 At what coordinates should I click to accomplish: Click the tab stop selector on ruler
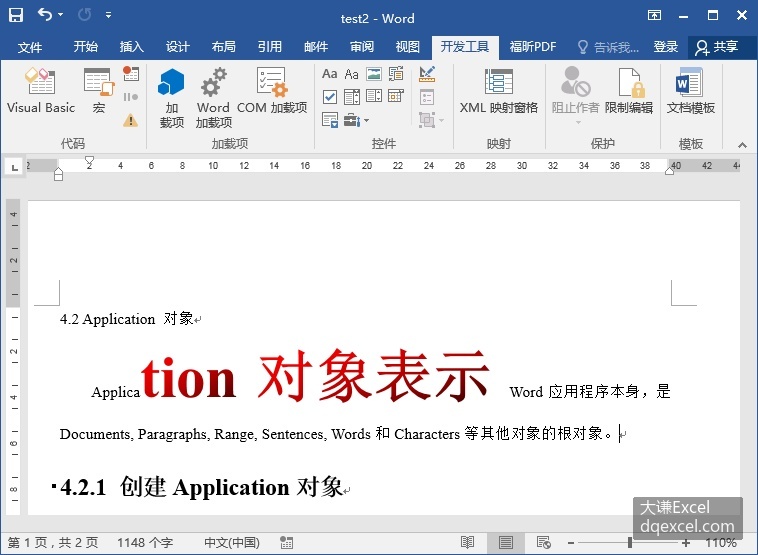pyautogui.click(x=15, y=168)
